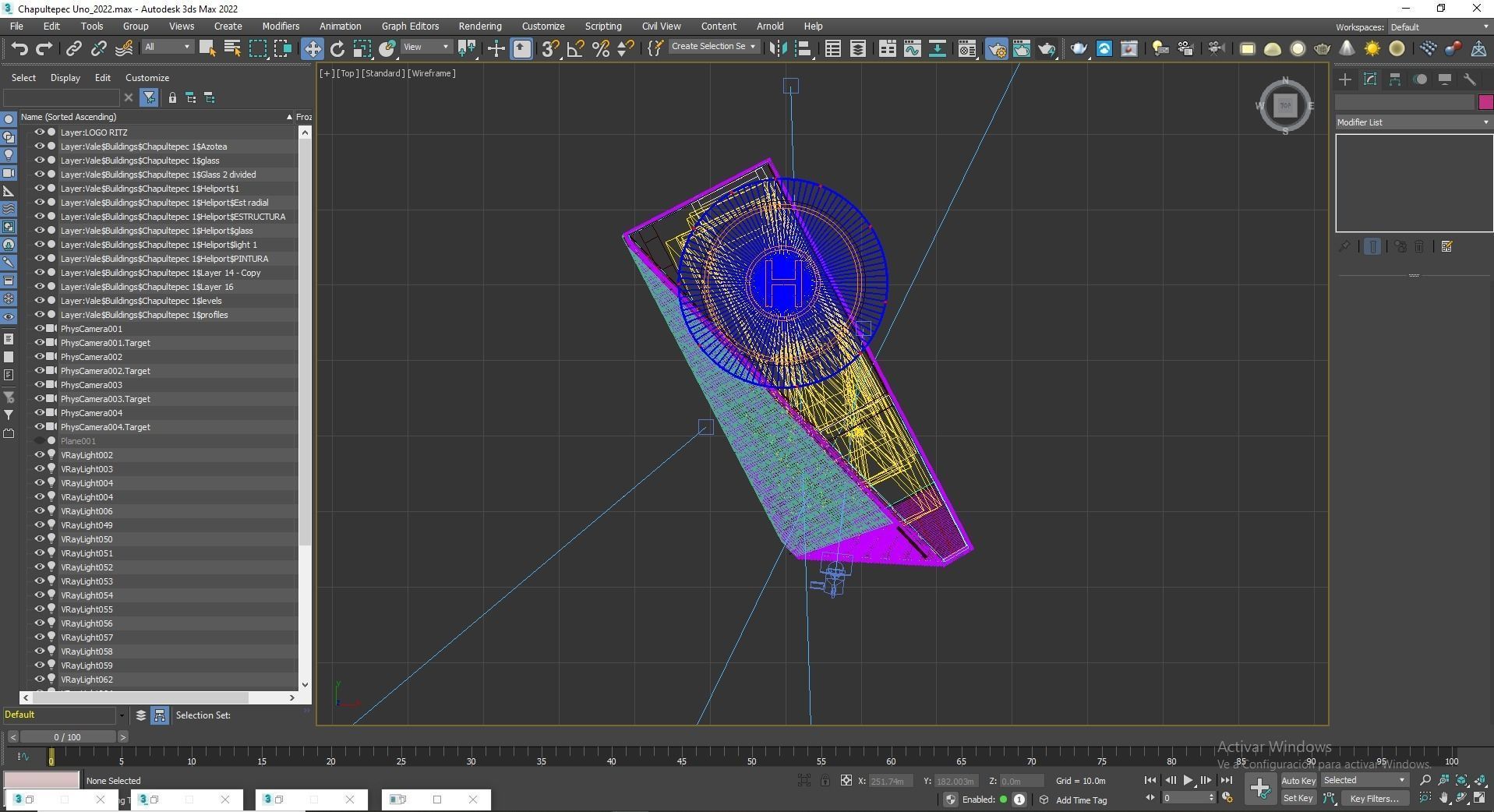Screen dimensions: 1494x812
Task: Show the hidden Plane001 object
Action: pos(39,441)
